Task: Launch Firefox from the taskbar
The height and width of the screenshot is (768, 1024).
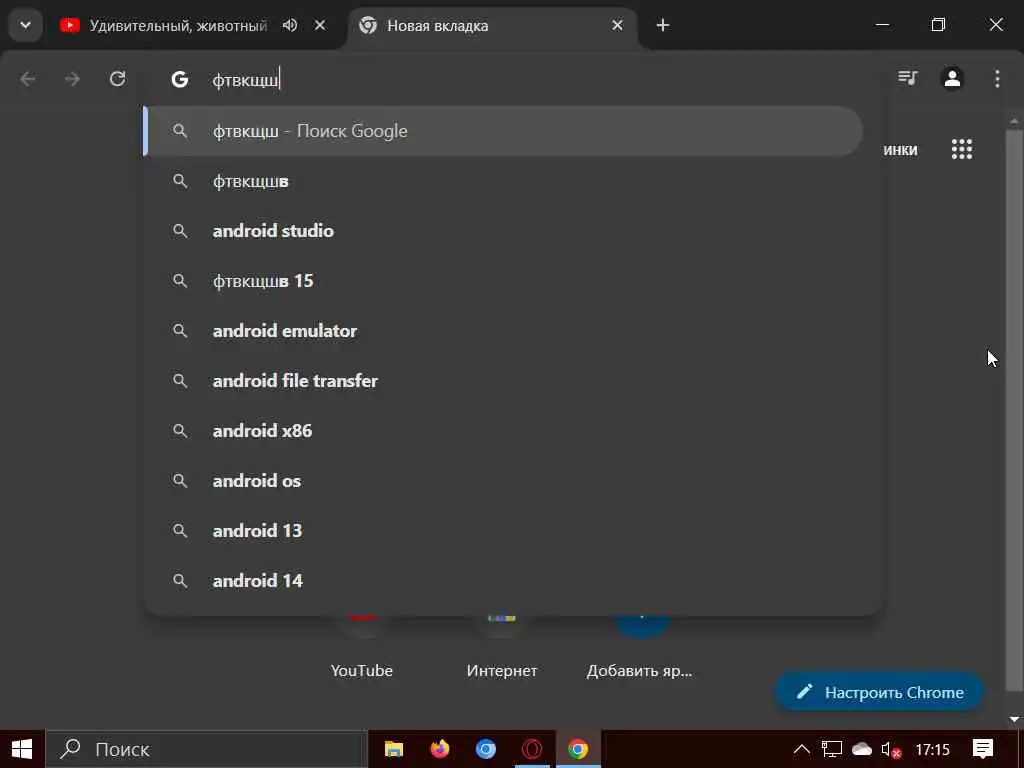Action: (x=440, y=749)
